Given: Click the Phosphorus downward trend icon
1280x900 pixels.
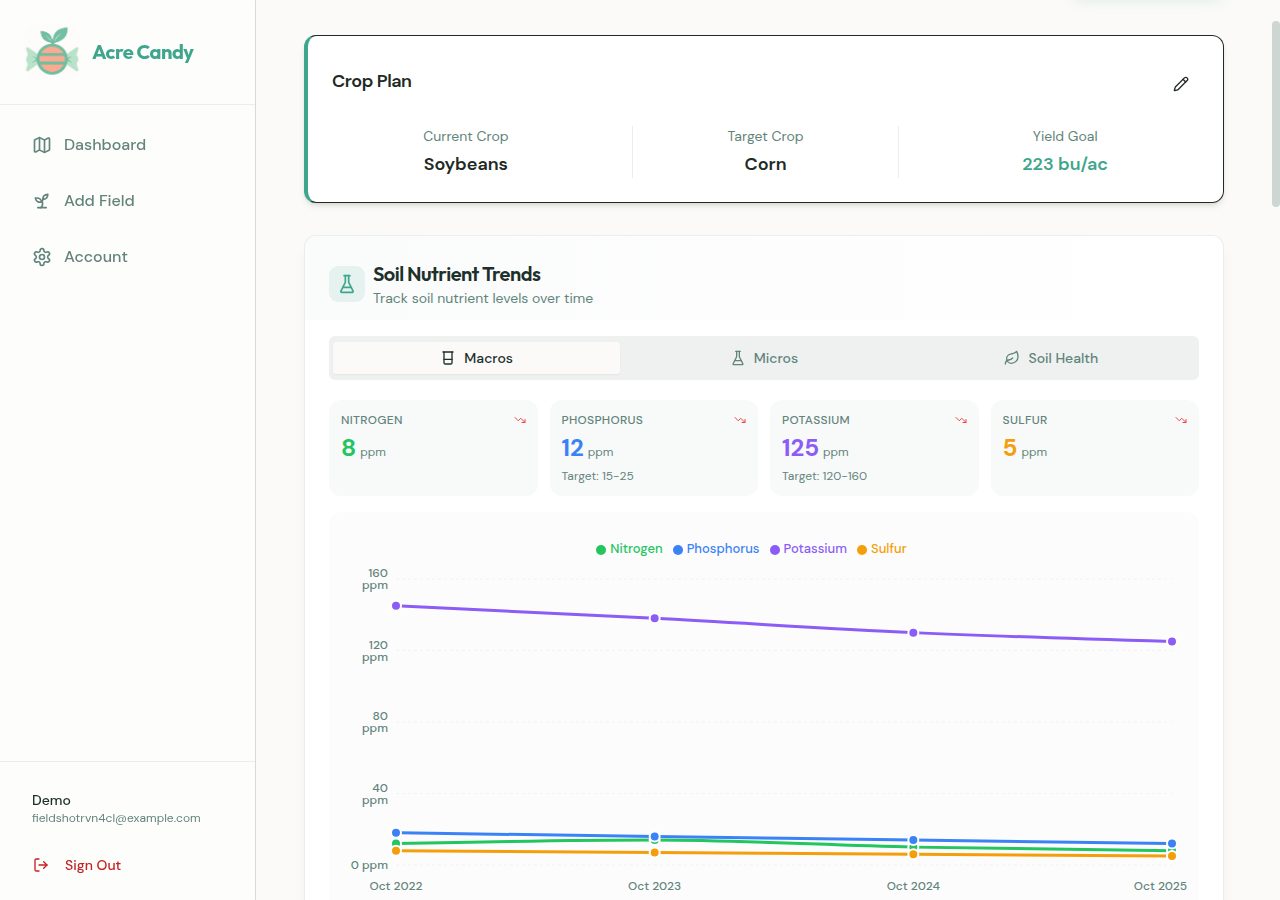Looking at the screenshot, I should [740, 420].
